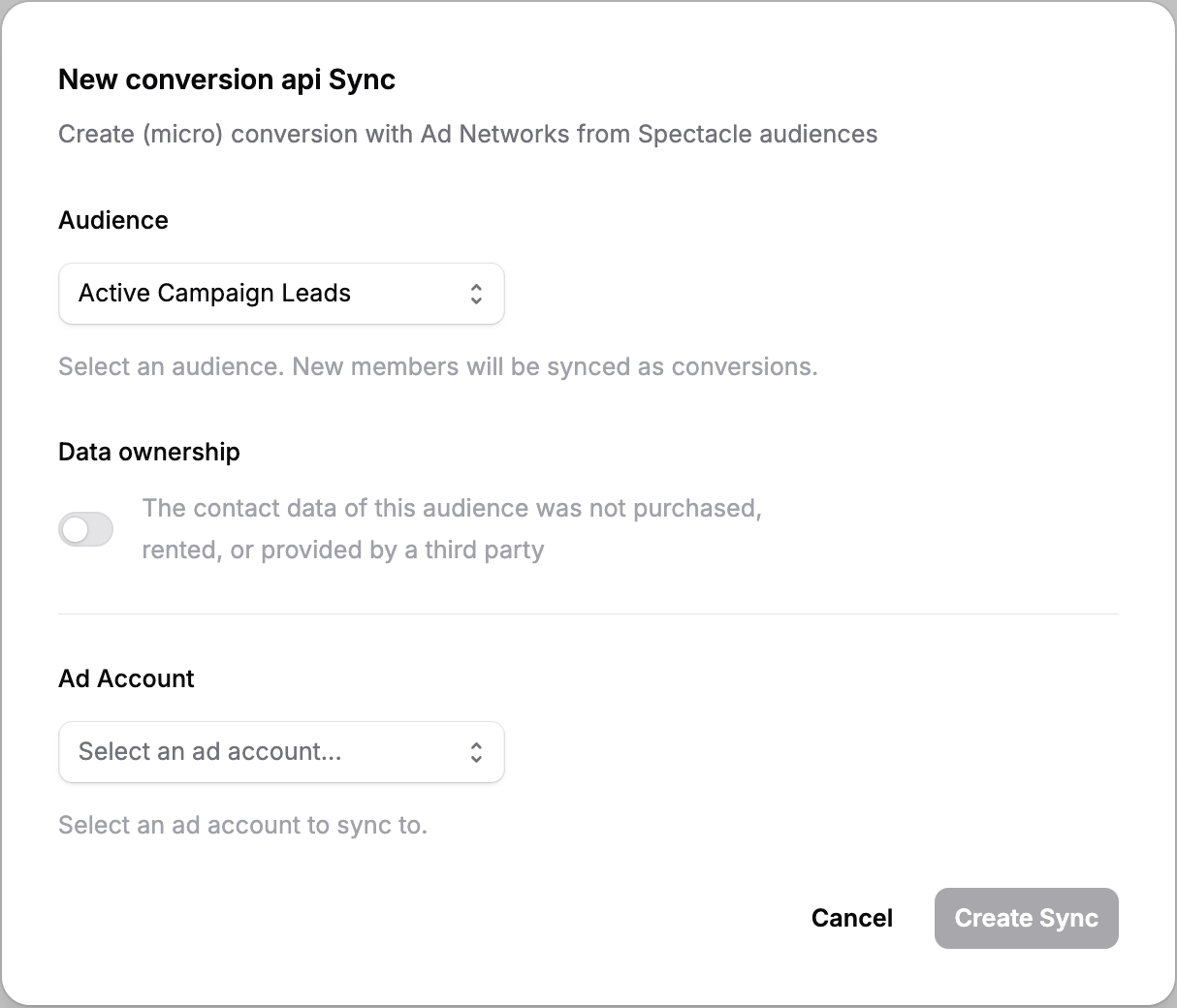
Task: Click the divider line above Ad Account
Action: click(588, 614)
